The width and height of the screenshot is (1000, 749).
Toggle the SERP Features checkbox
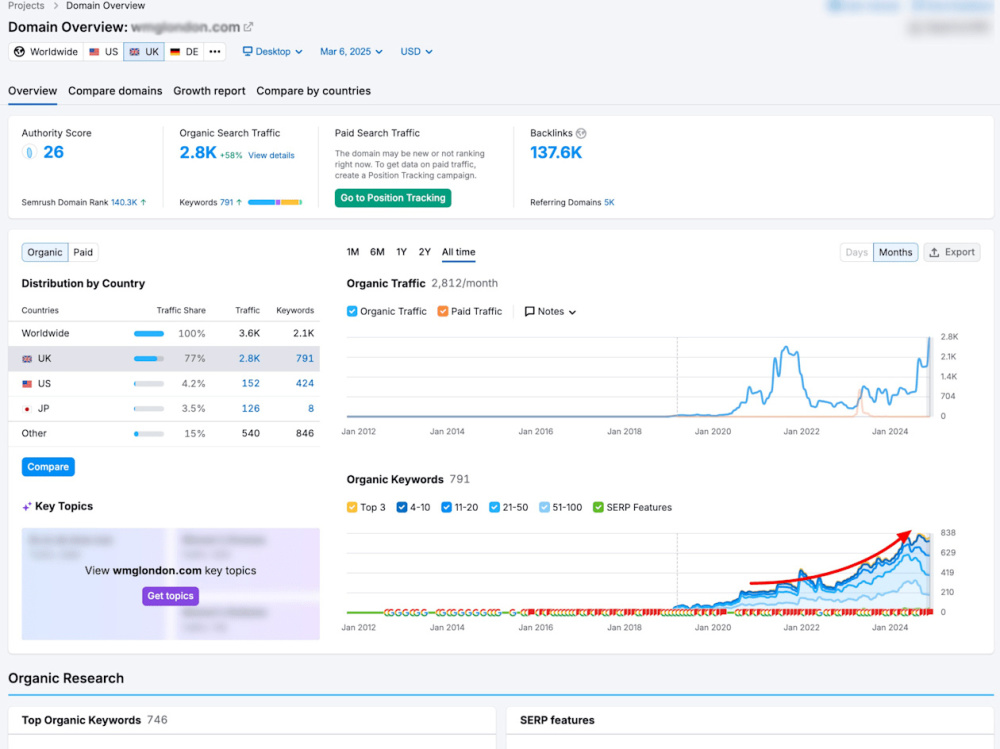click(598, 507)
